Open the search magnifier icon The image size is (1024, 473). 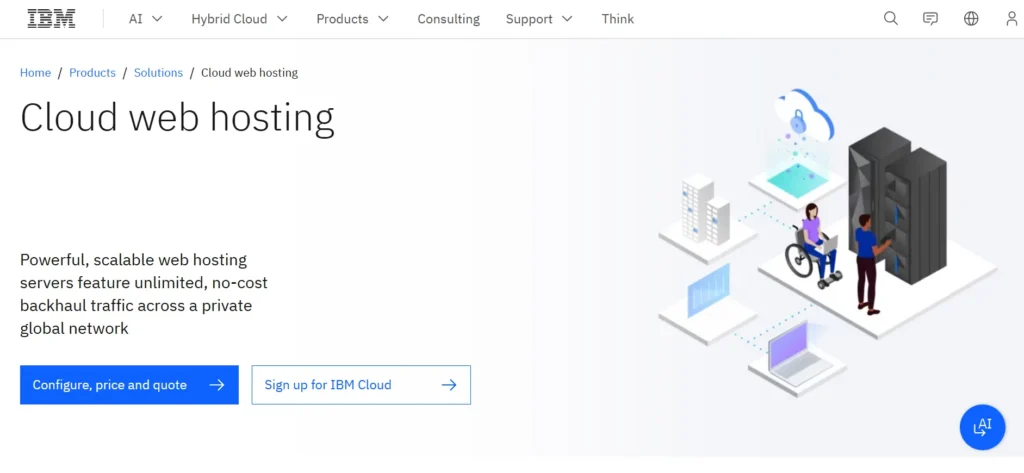click(891, 19)
